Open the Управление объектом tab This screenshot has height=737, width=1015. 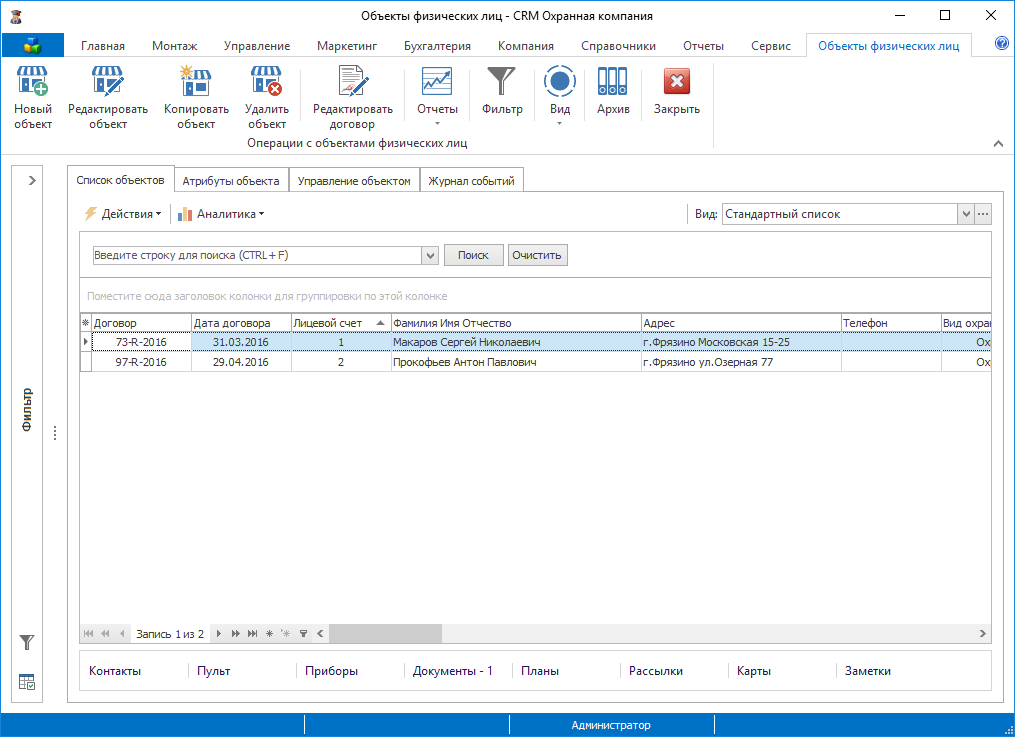(x=354, y=181)
